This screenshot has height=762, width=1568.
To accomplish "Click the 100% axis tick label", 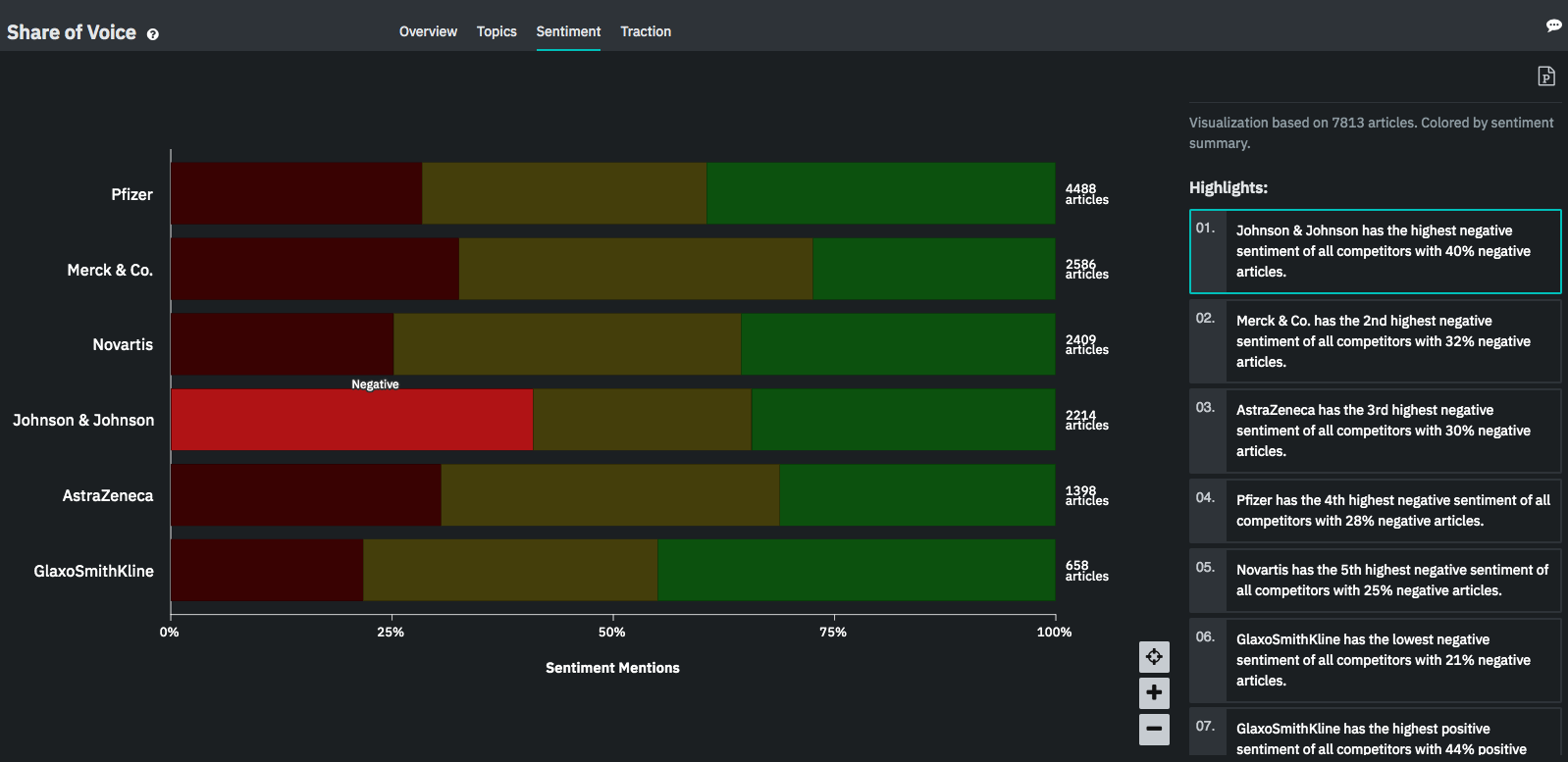I will tap(1054, 633).
